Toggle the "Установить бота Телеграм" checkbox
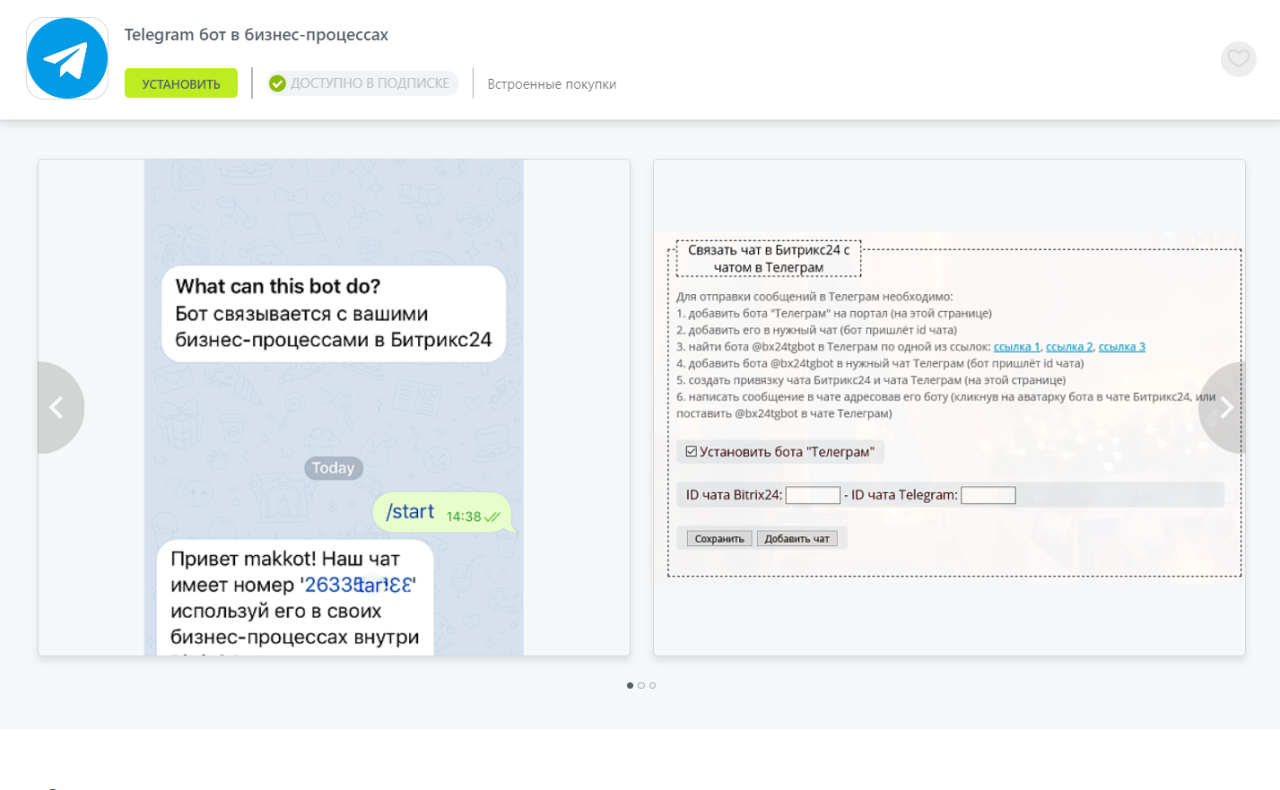 click(691, 452)
